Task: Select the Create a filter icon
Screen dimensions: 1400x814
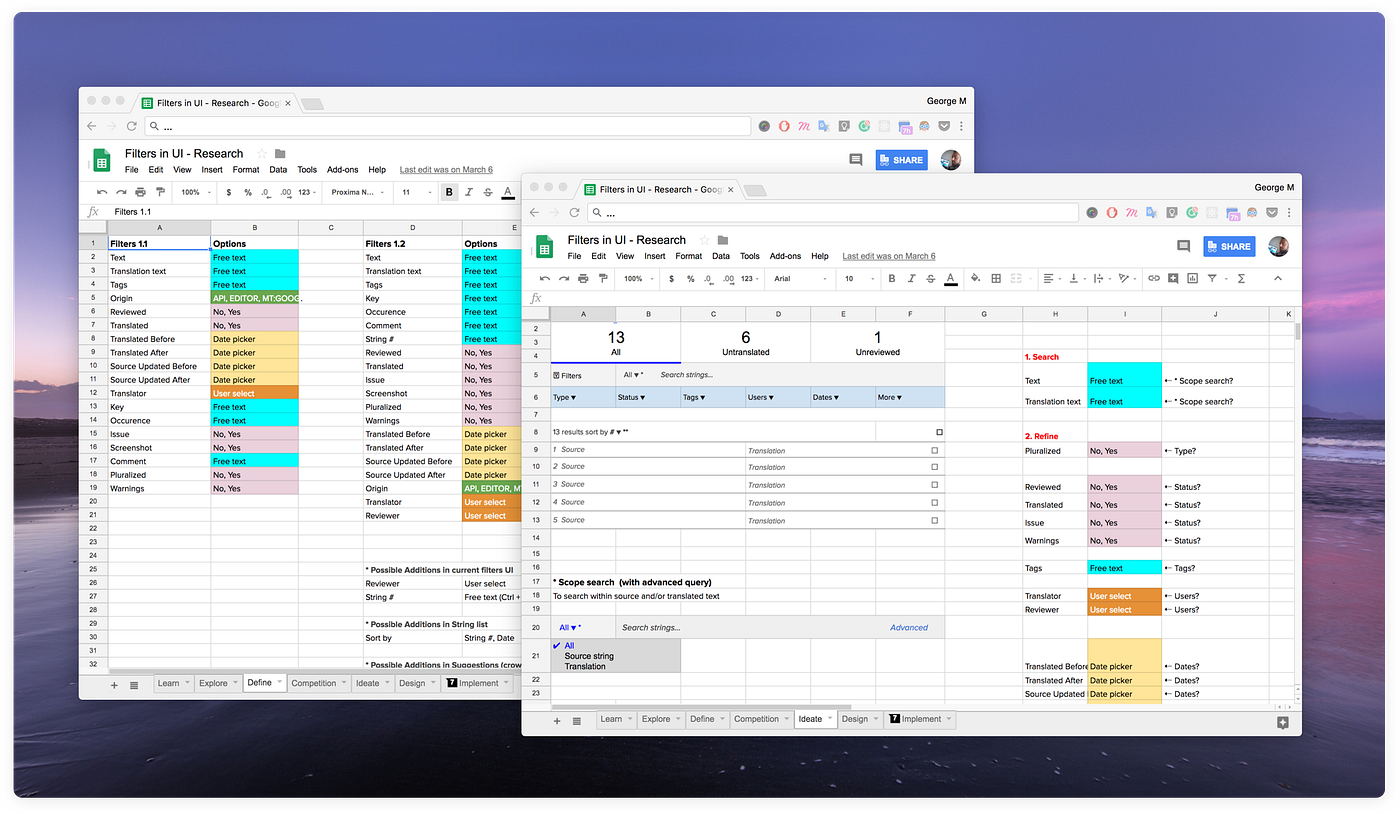Action: point(1214,278)
